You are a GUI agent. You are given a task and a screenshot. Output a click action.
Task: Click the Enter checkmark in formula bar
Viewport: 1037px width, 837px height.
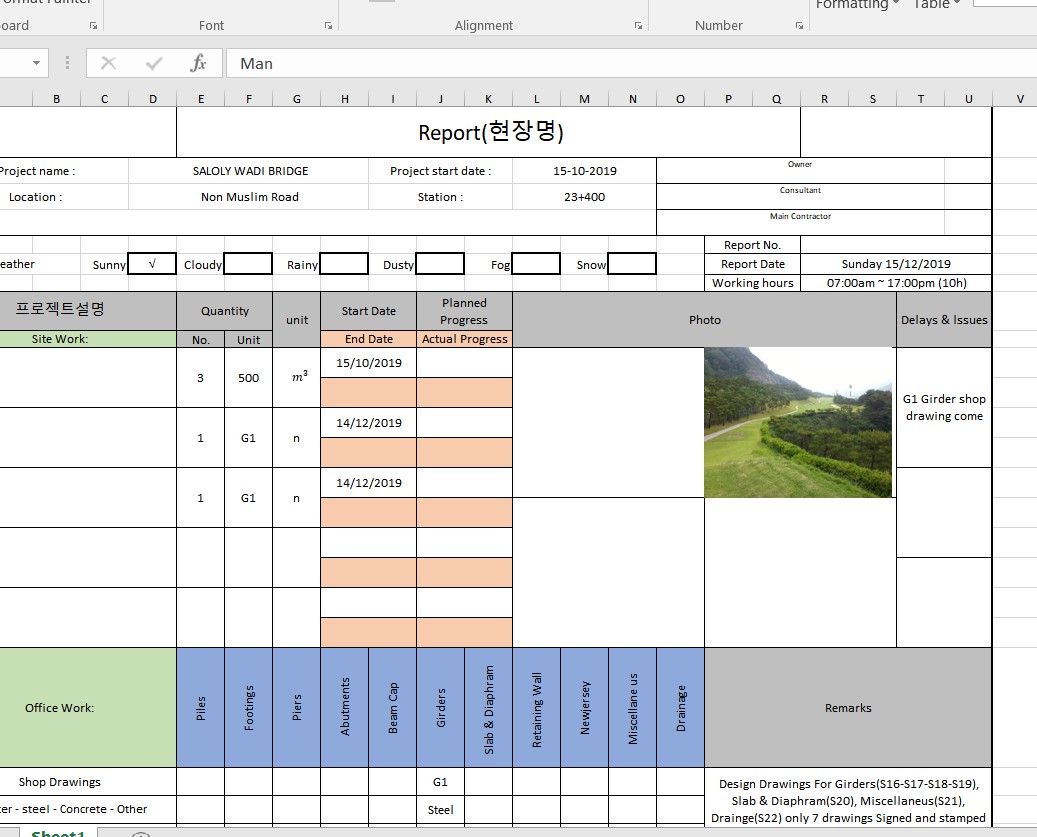[x=154, y=63]
